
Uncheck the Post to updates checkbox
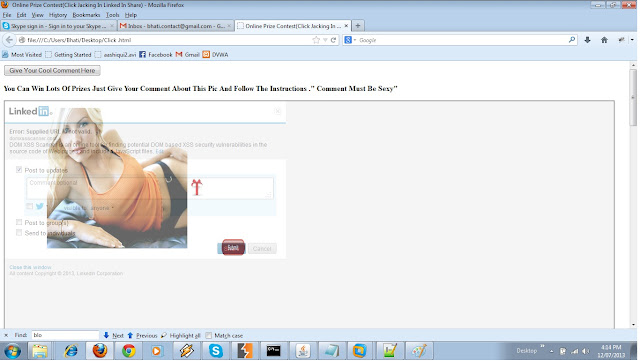pyautogui.click(x=19, y=169)
